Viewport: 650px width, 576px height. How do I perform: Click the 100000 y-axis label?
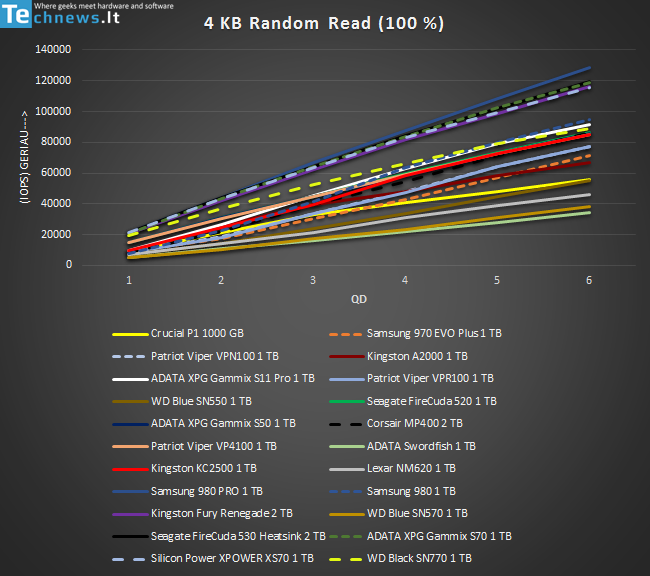pyautogui.click(x=53, y=112)
